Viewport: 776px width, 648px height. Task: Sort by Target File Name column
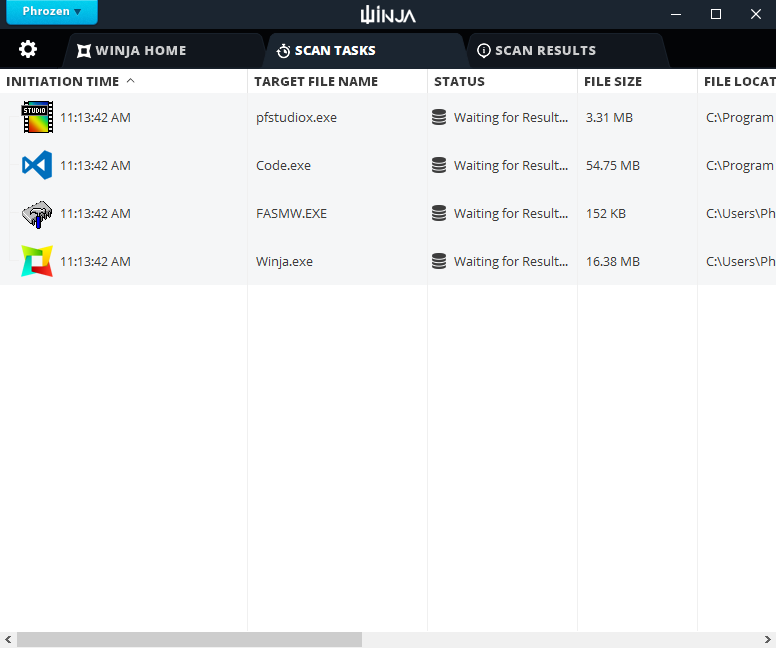pyautogui.click(x=337, y=81)
